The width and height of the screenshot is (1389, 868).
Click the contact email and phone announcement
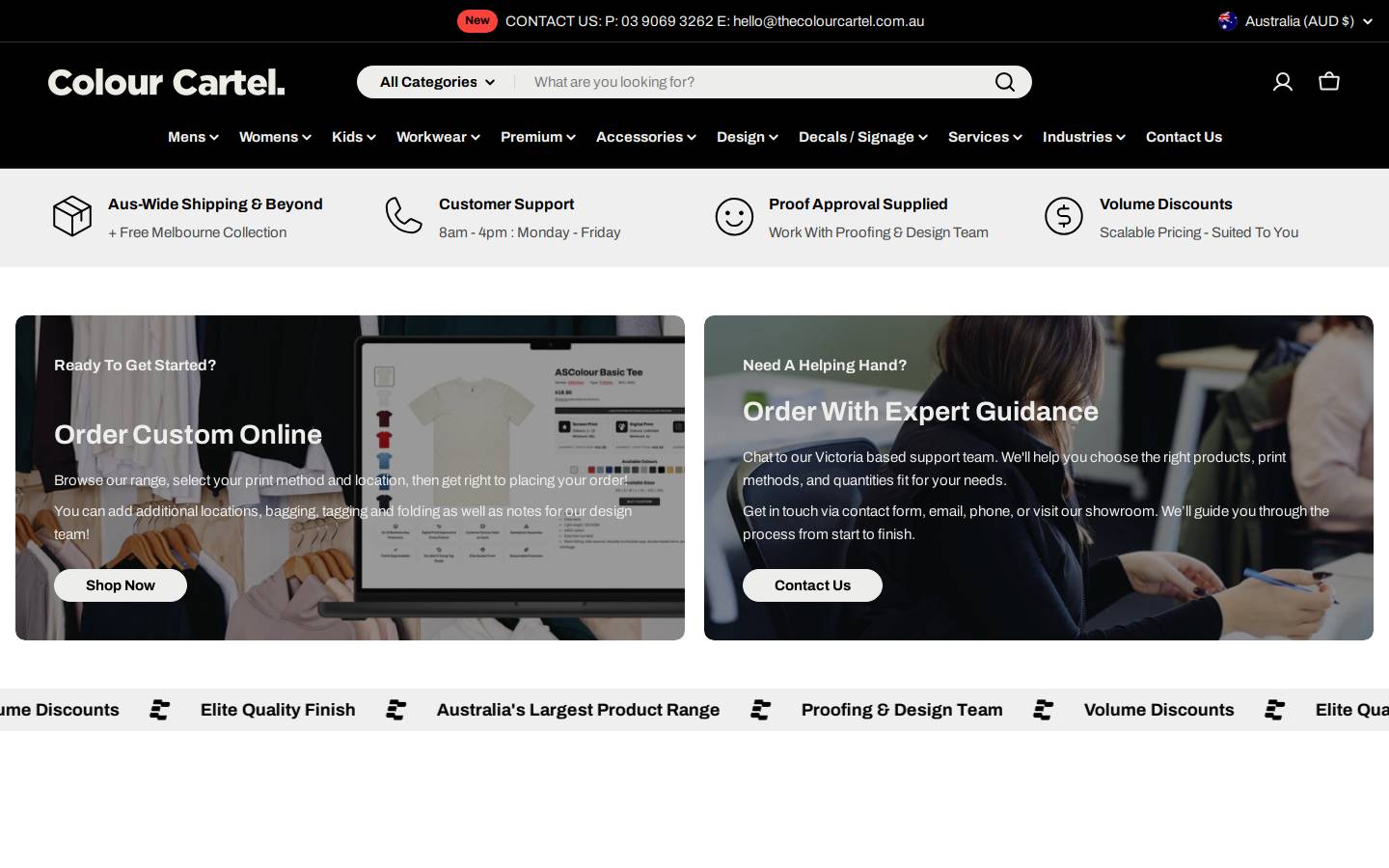click(x=715, y=21)
